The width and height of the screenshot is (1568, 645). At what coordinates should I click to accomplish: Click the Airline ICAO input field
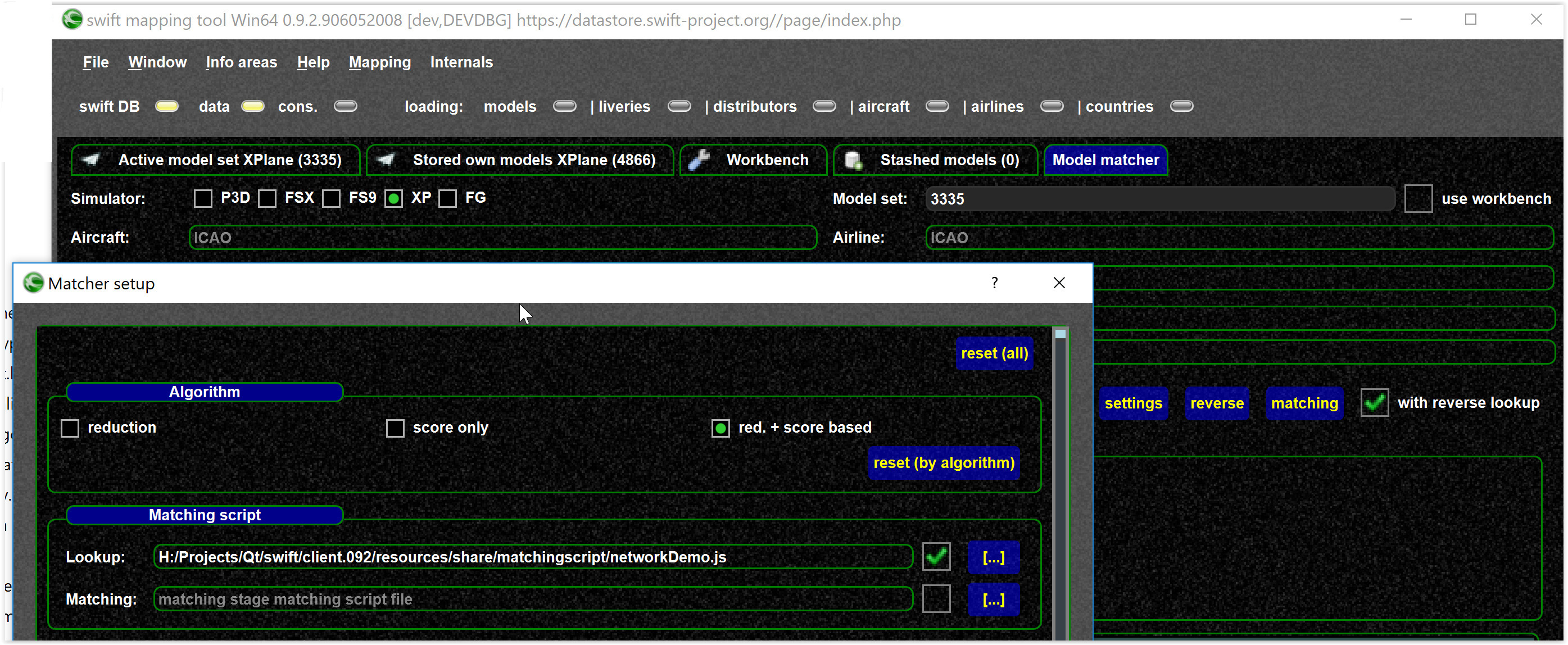(1239, 237)
